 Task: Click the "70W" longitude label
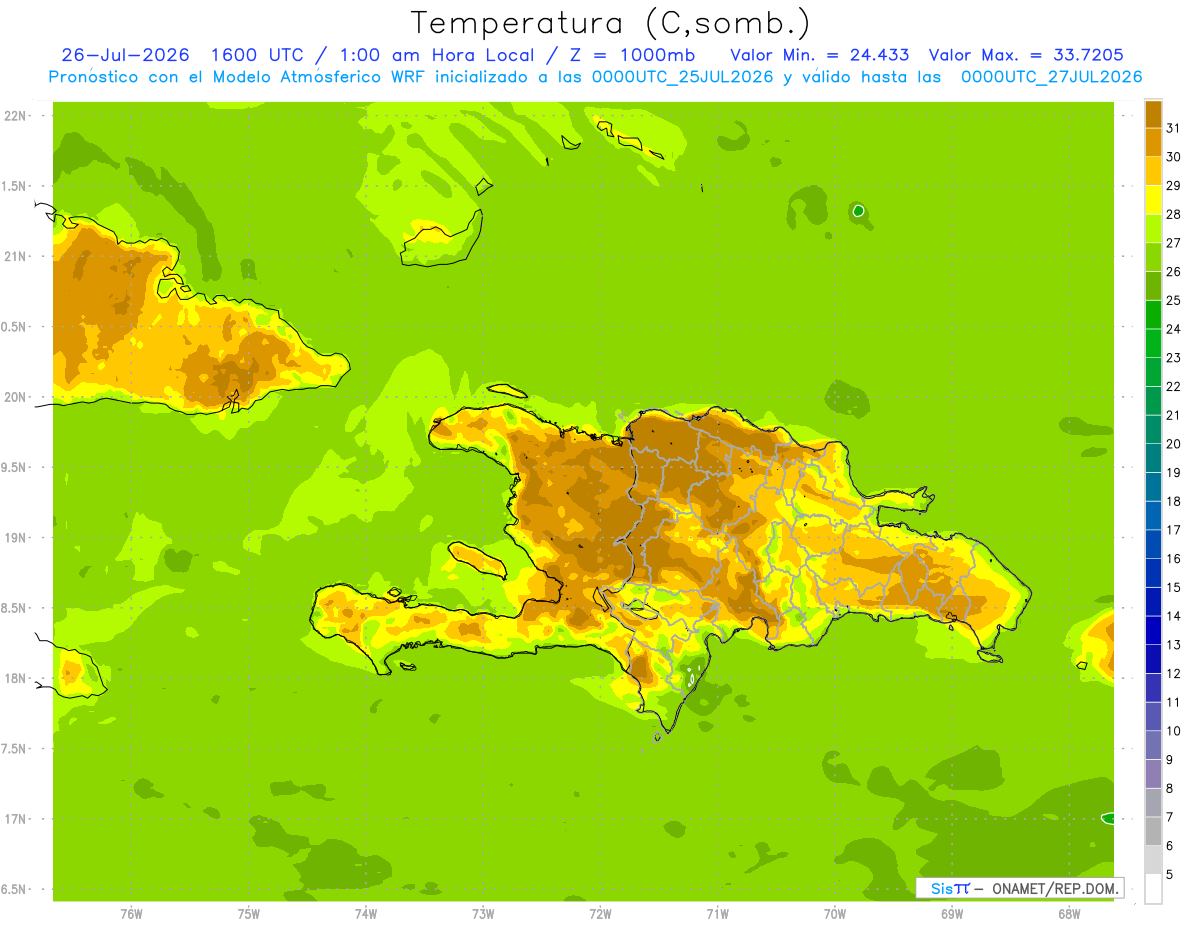pos(835,914)
